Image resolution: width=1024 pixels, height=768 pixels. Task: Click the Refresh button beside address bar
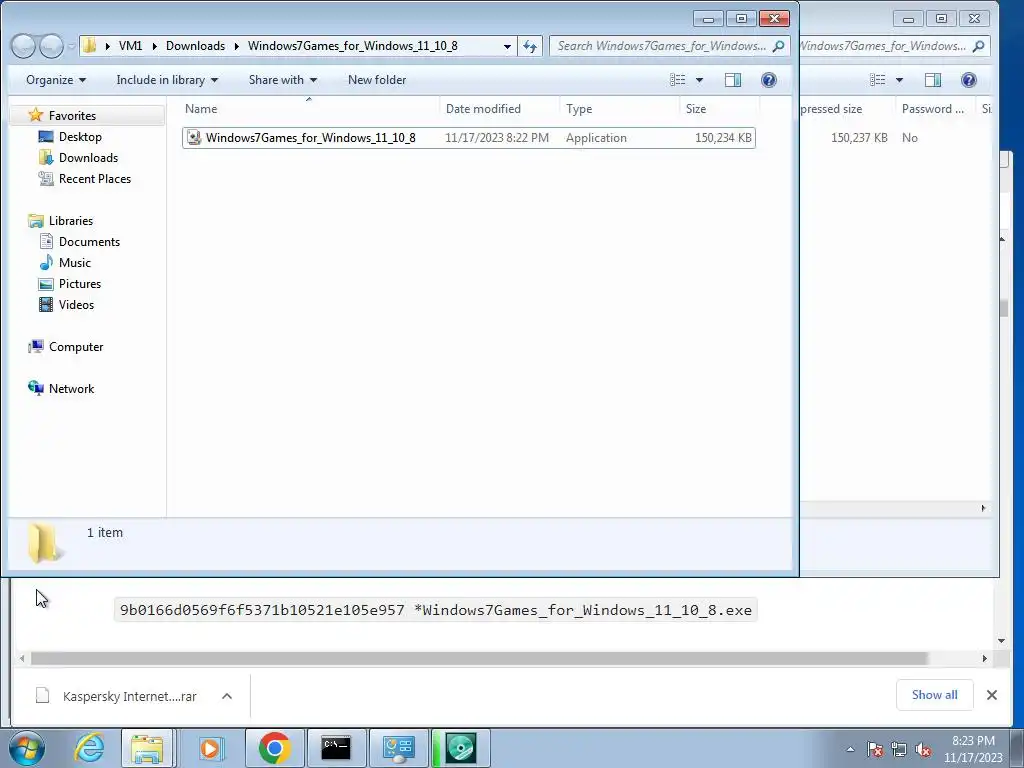(530, 46)
